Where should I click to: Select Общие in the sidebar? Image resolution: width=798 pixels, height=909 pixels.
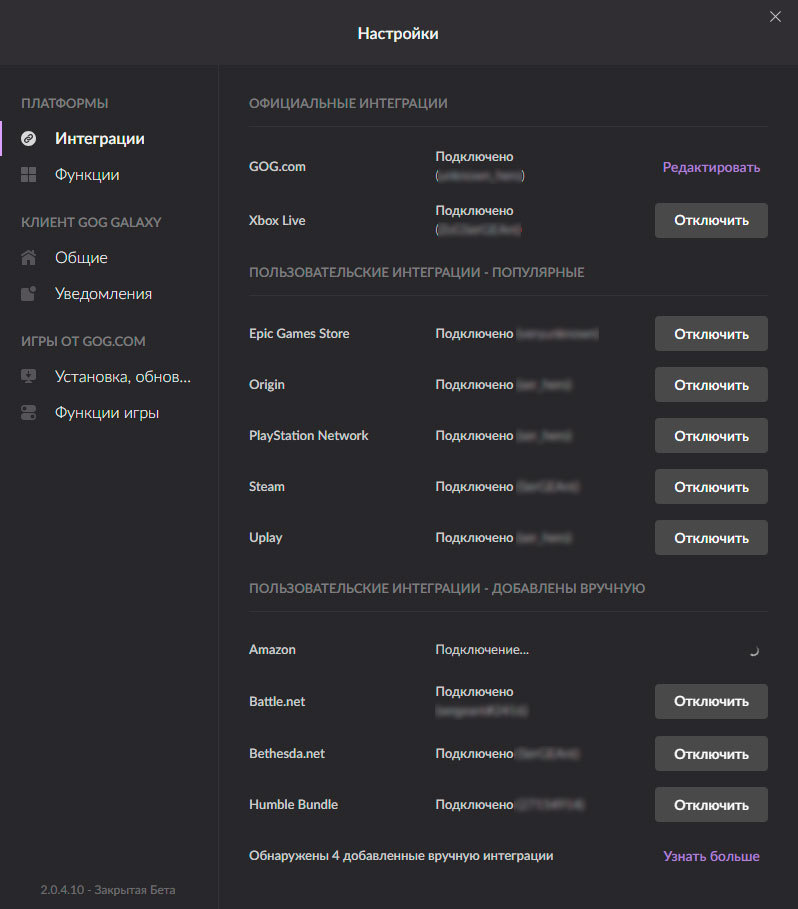coord(81,258)
